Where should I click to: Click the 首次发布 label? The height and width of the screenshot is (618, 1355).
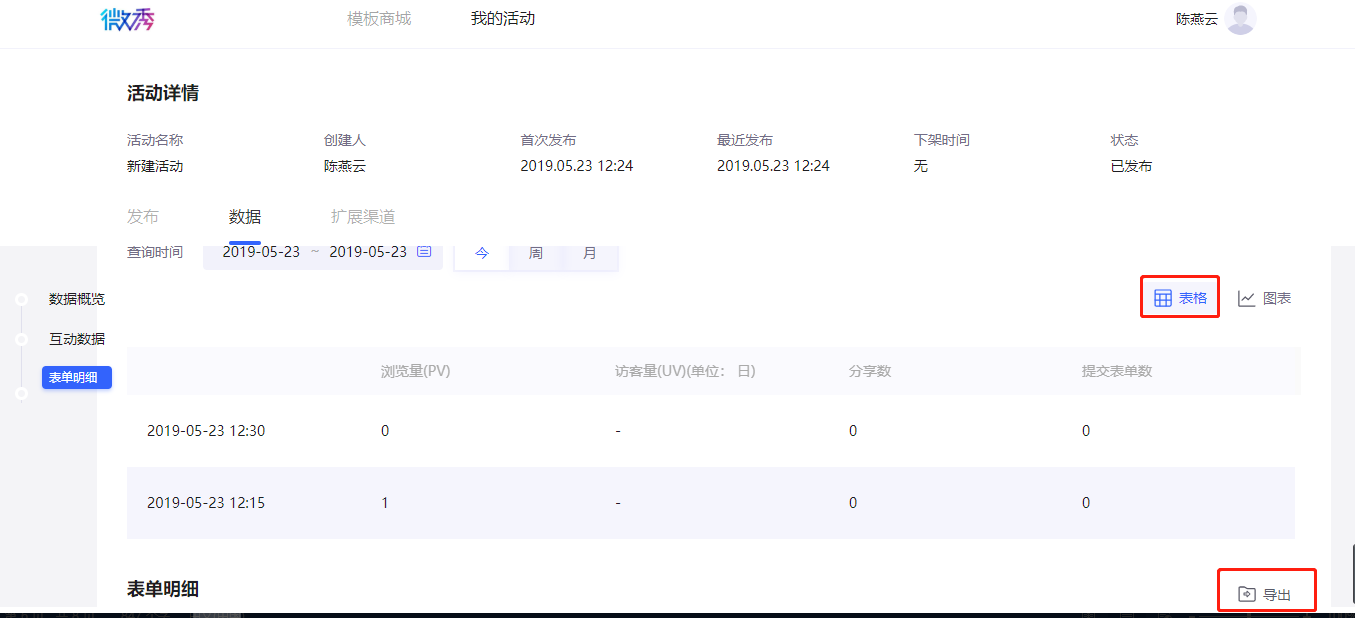(x=548, y=140)
